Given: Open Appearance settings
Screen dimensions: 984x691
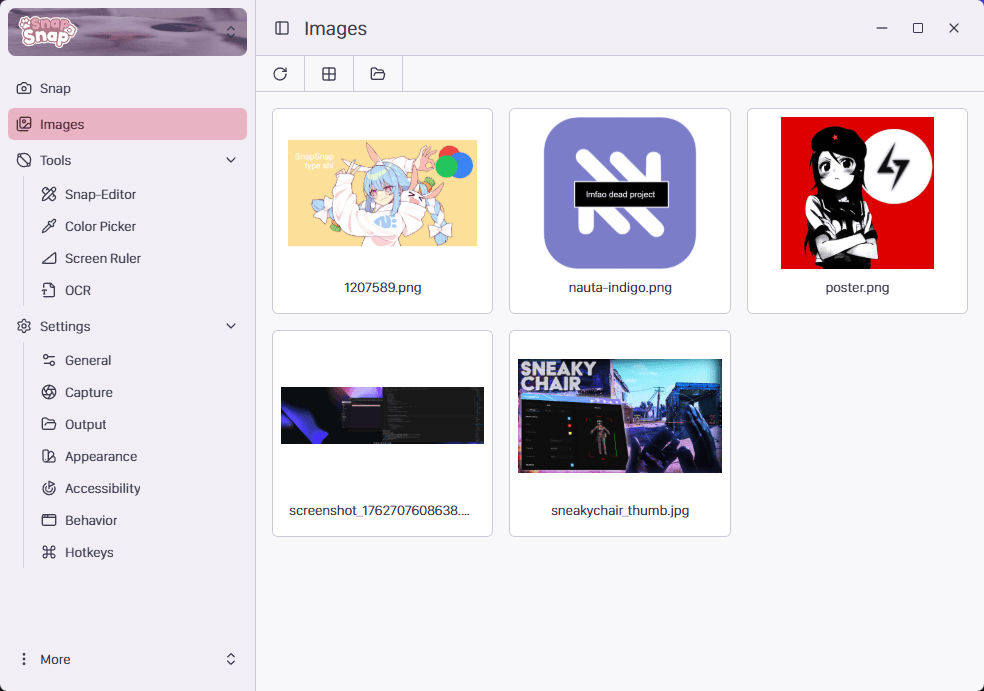Looking at the screenshot, I should pyautogui.click(x=101, y=456).
